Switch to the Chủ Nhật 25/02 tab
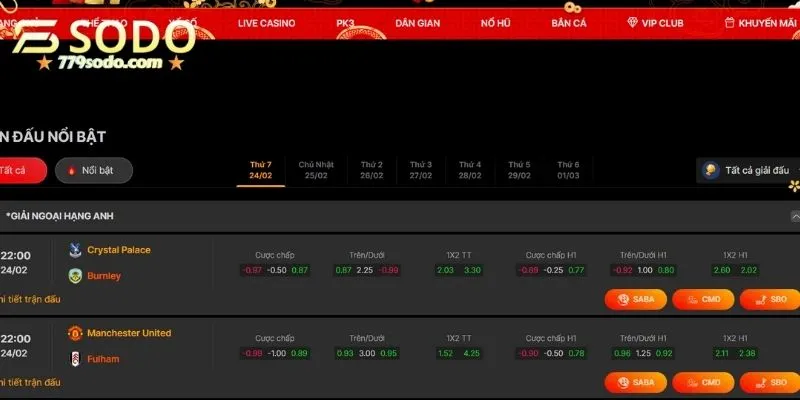This screenshot has height=400, width=800. [316, 170]
